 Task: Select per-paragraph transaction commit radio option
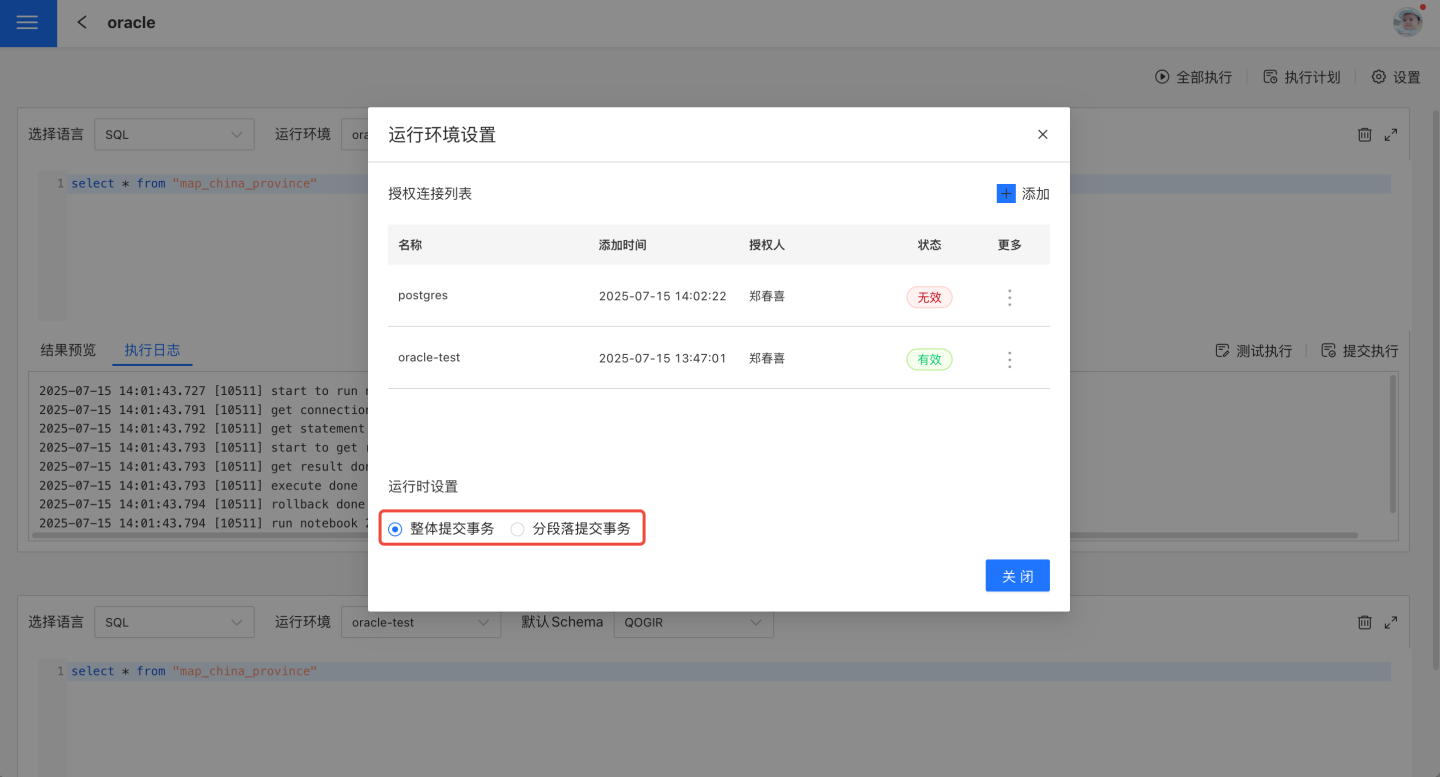tap(518, 529)
